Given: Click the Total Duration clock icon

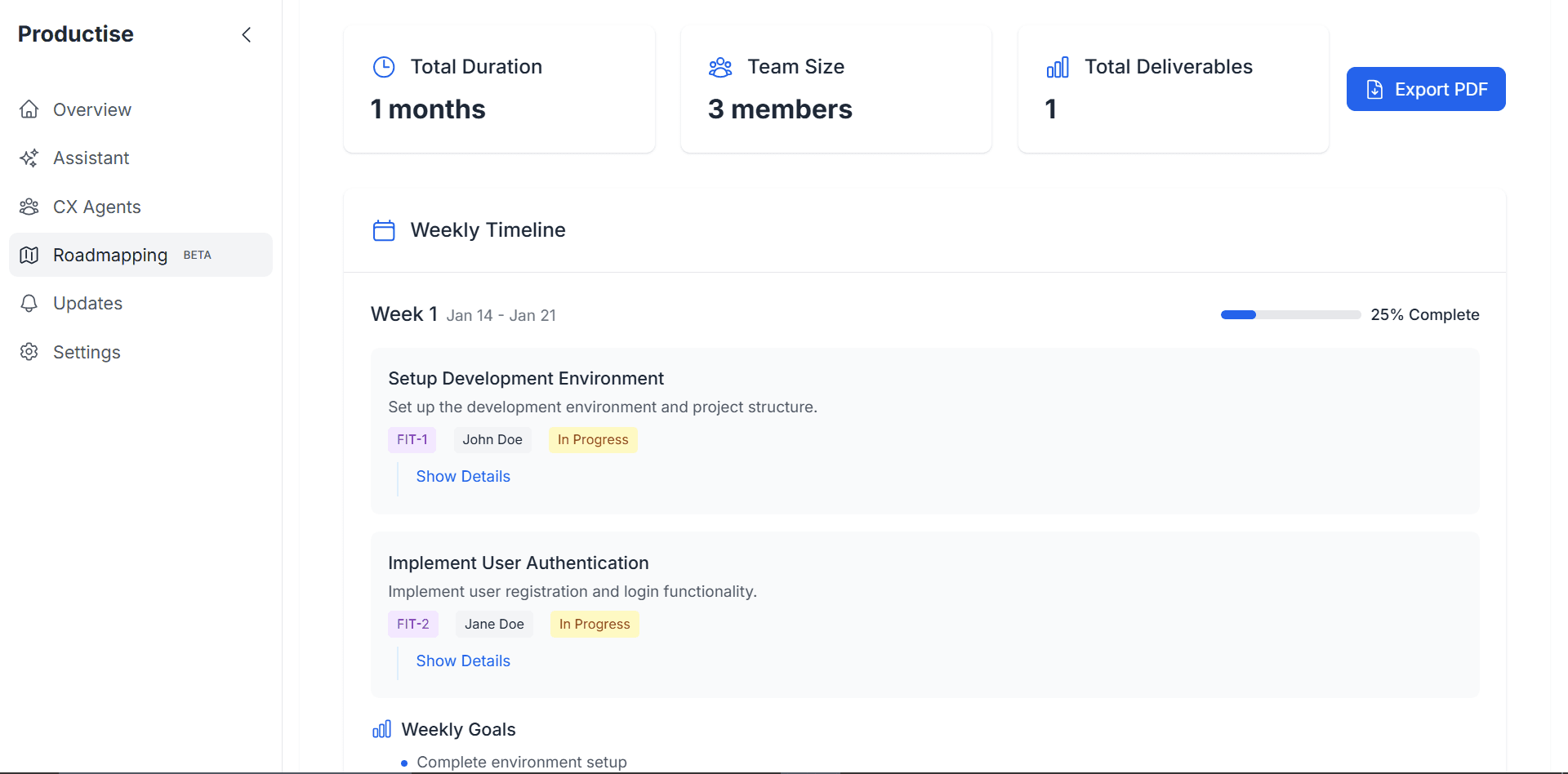Looking at the screenshot, I should tap(384, 67).
